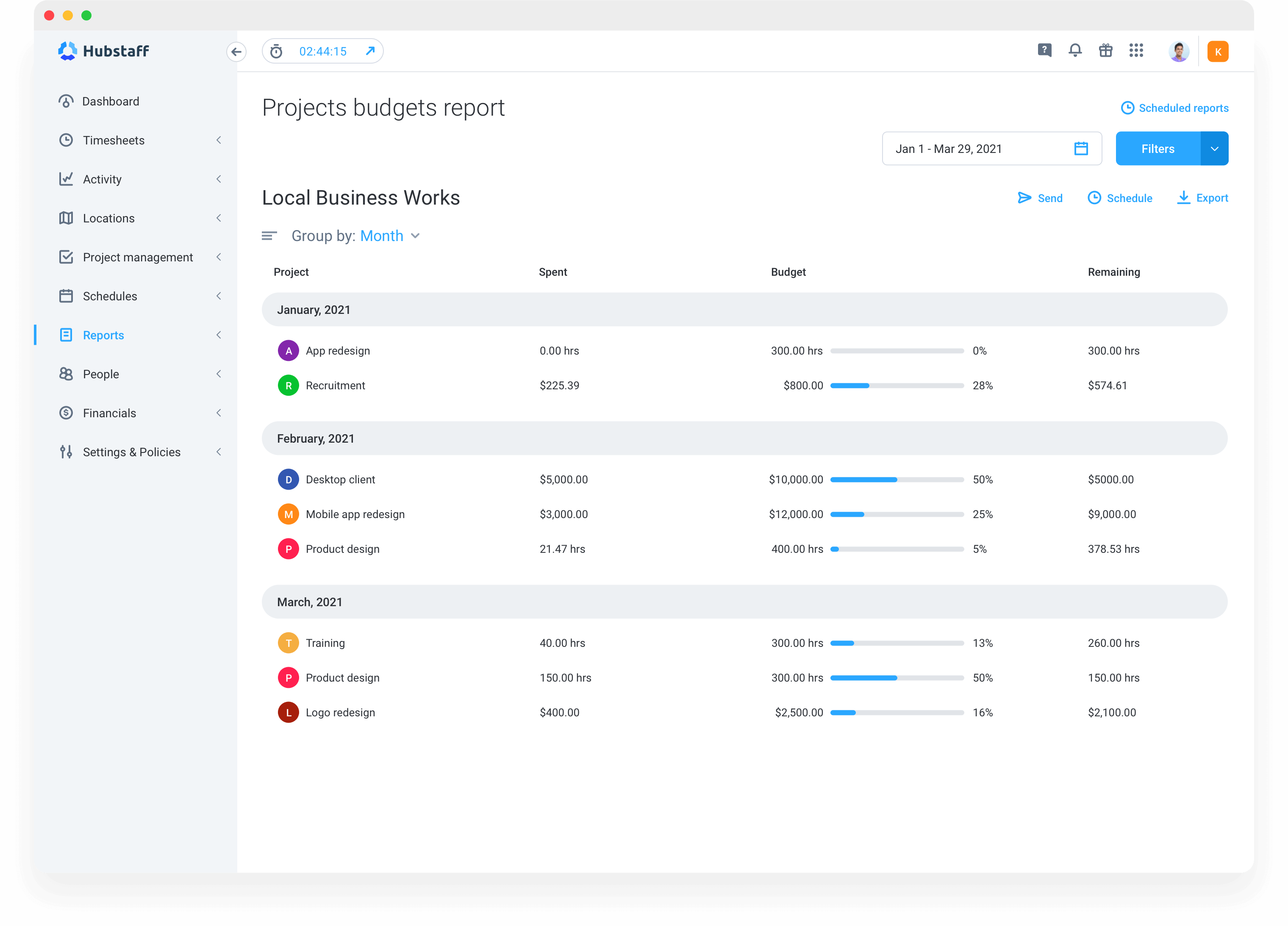Expand the Filters dropdown arrow

(1215, 148)
